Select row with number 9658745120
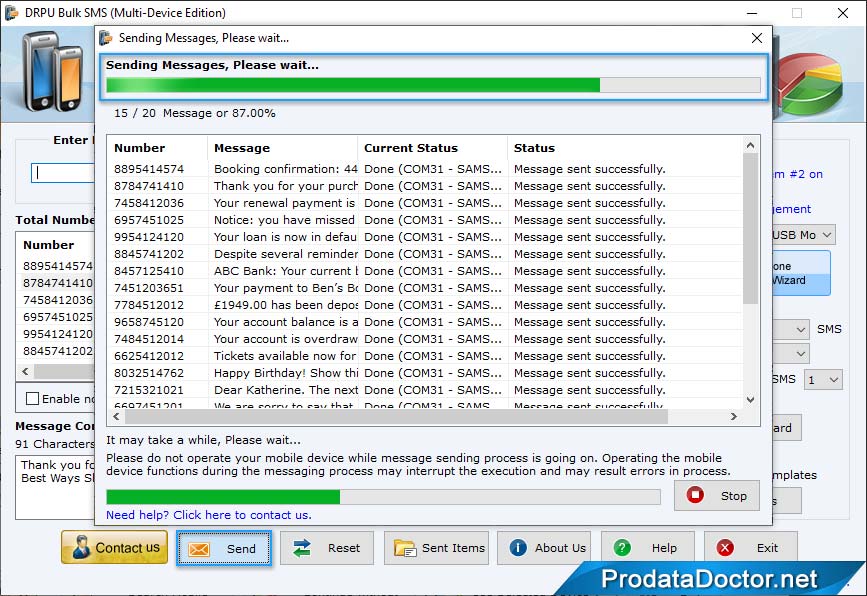Screen dimensions: 867x596 [425, 322]
